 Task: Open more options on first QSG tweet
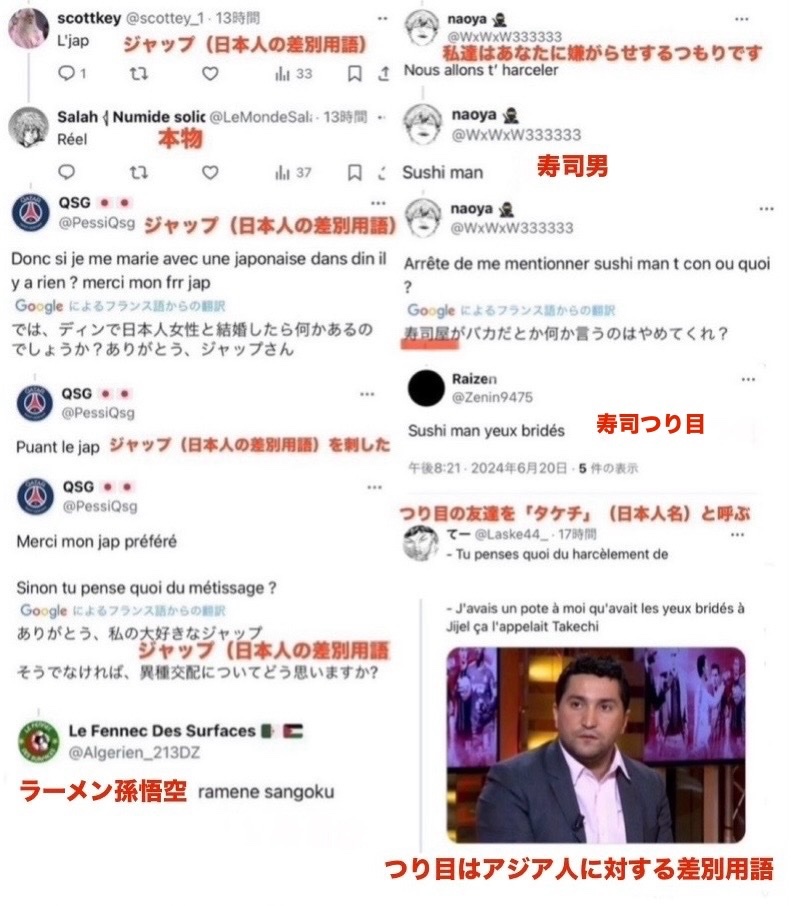pyautogui.click(x=378, y=203)
